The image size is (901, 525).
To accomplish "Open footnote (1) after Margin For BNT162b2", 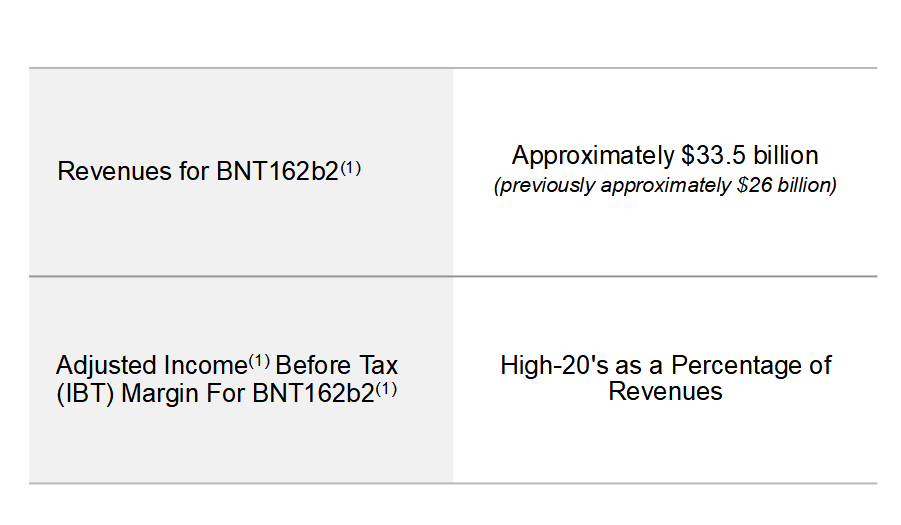I will pyautogui.click(x=386, y=389).
